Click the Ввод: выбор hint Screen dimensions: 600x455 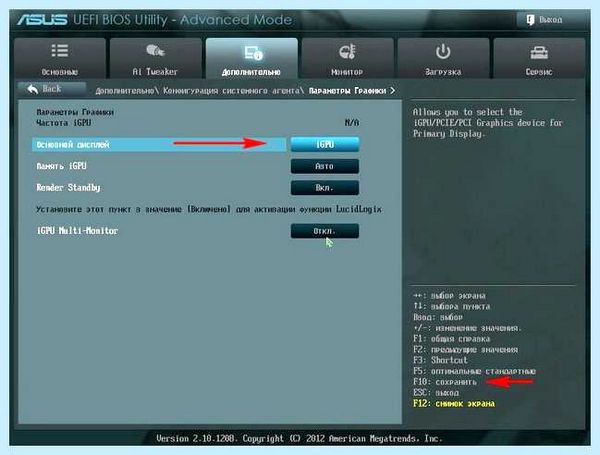pos(438,317)
